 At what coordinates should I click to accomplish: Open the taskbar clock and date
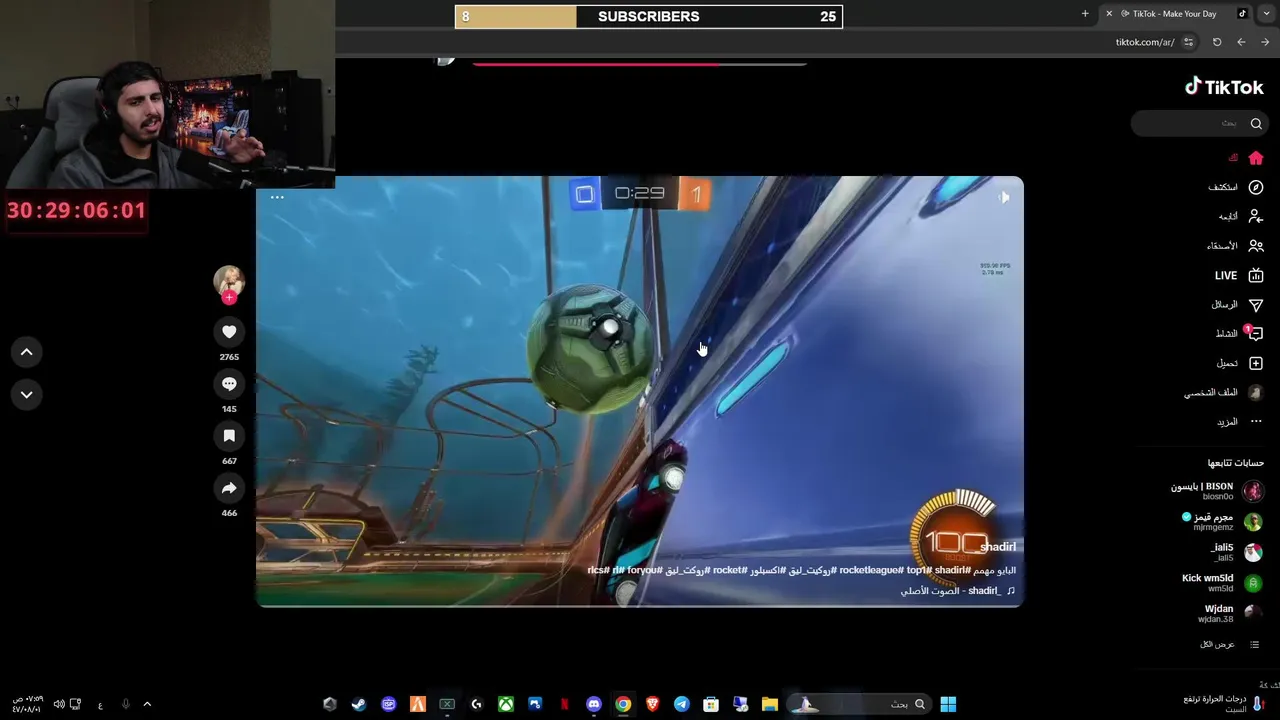(x=27, y=704)
